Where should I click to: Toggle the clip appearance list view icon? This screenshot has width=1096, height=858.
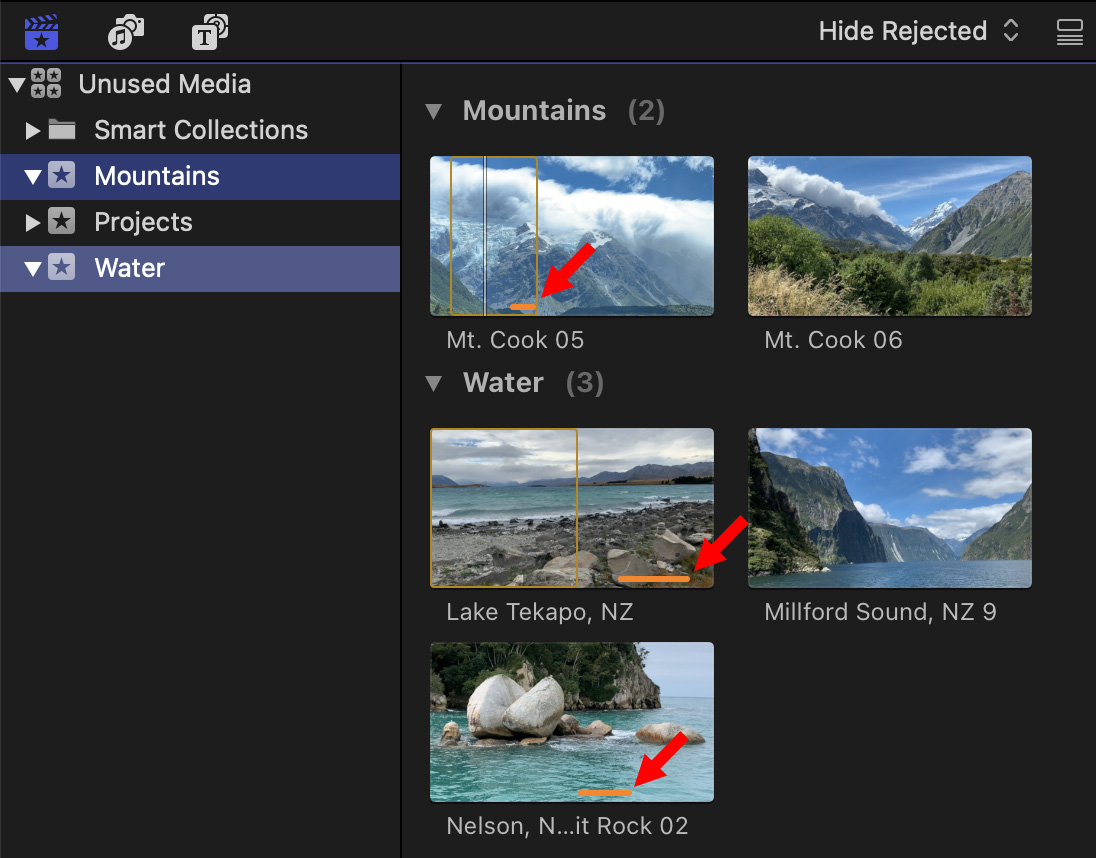point(1069,32)
